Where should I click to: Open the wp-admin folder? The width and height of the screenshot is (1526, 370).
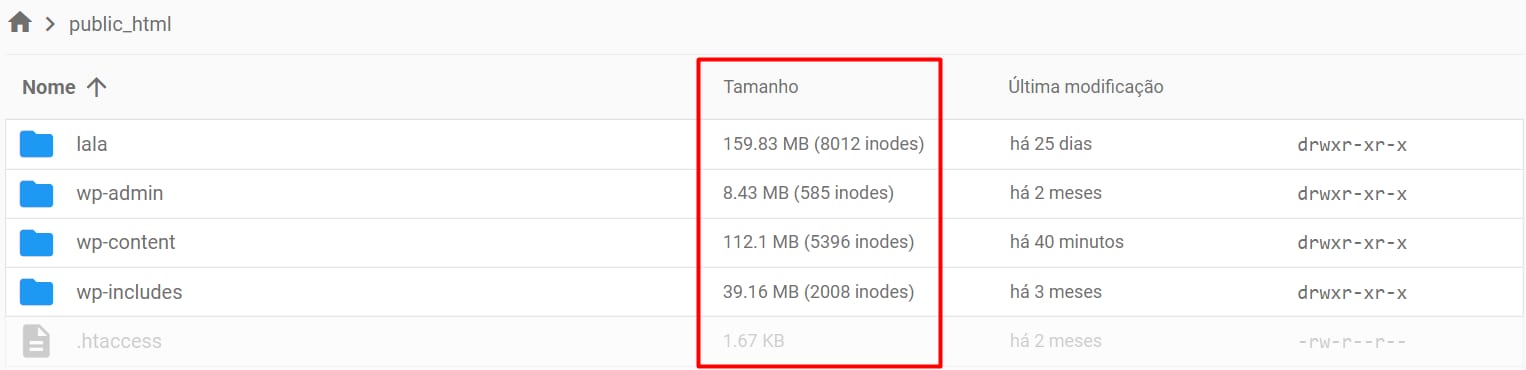coord(119,193)
